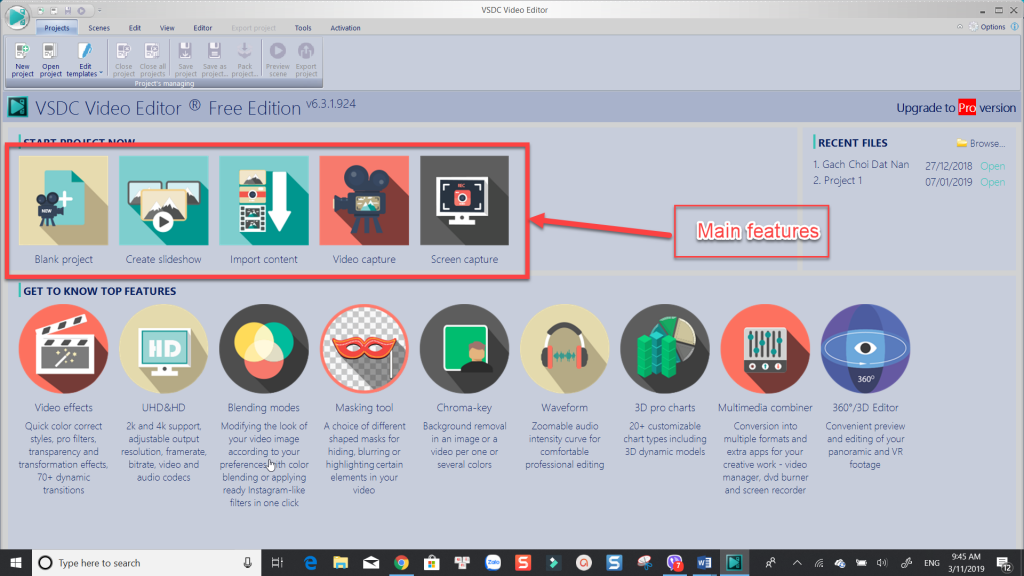Click the Save as project ribbon icon
This screenshot has width=1024, height=576.
214,60
